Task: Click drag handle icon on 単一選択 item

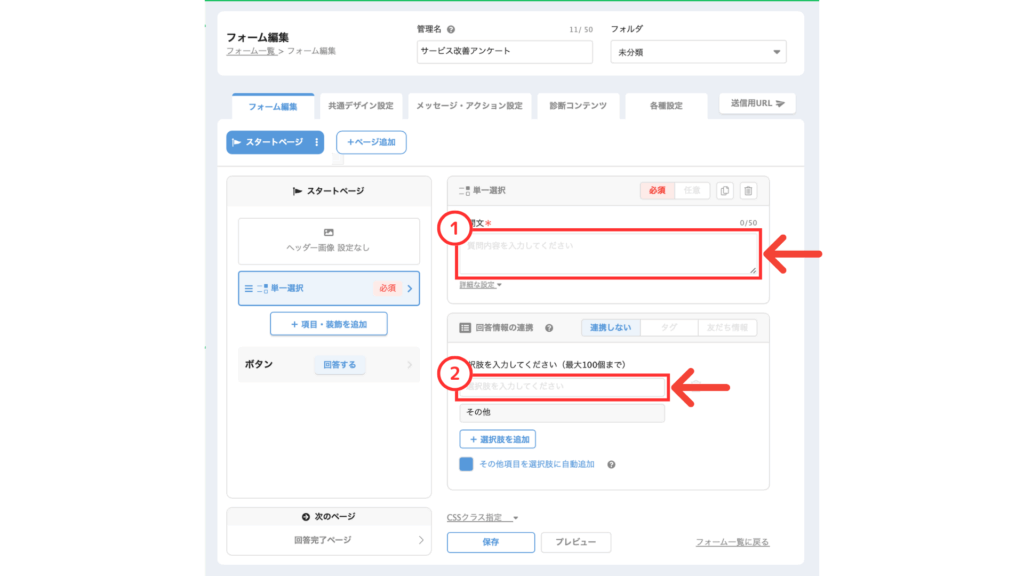Action: (x=250, y=288)
